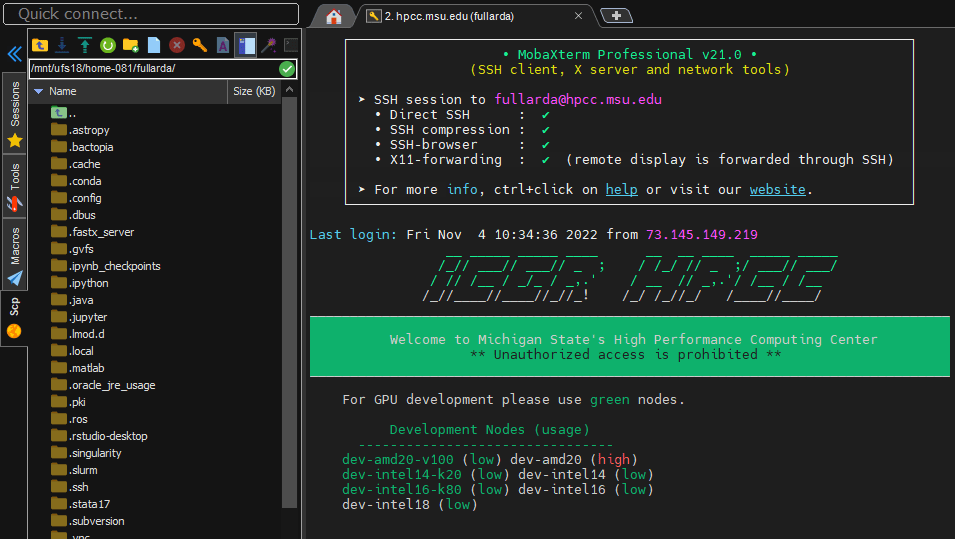Click the file browser vertical scrollbar track

click(x=290, y=305)
